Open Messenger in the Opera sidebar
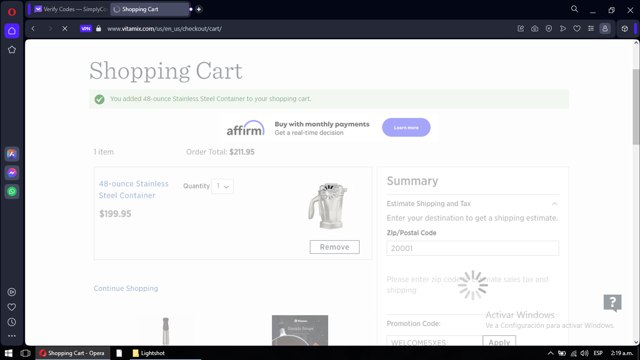640x360 pixels. [x=12, y=173]
